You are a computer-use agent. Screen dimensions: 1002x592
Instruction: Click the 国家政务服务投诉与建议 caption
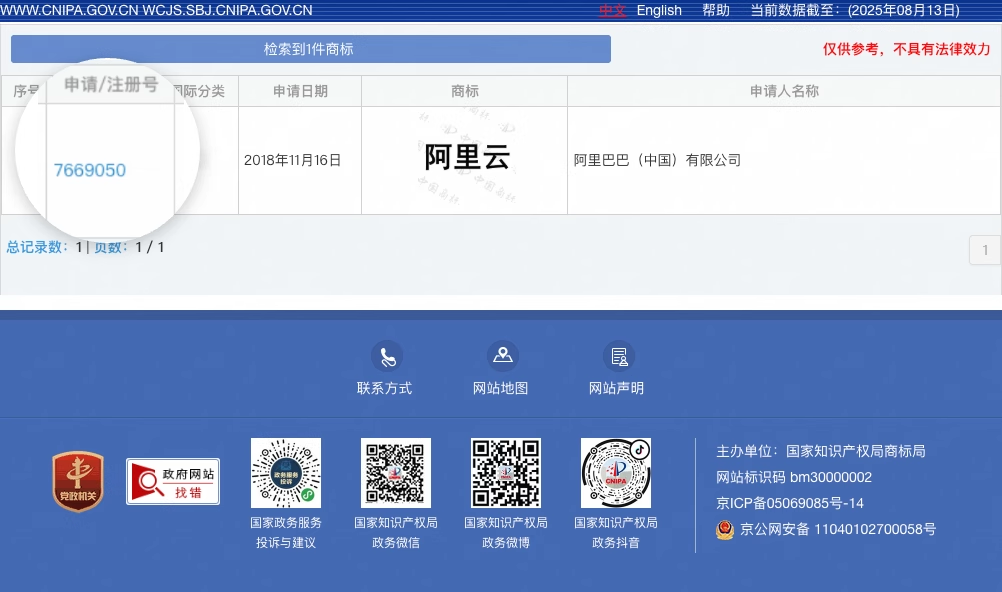pos(286,533)
